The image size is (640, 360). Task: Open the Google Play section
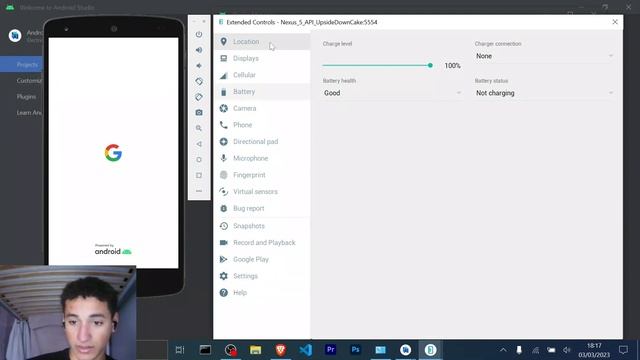[x=262, y=259]
